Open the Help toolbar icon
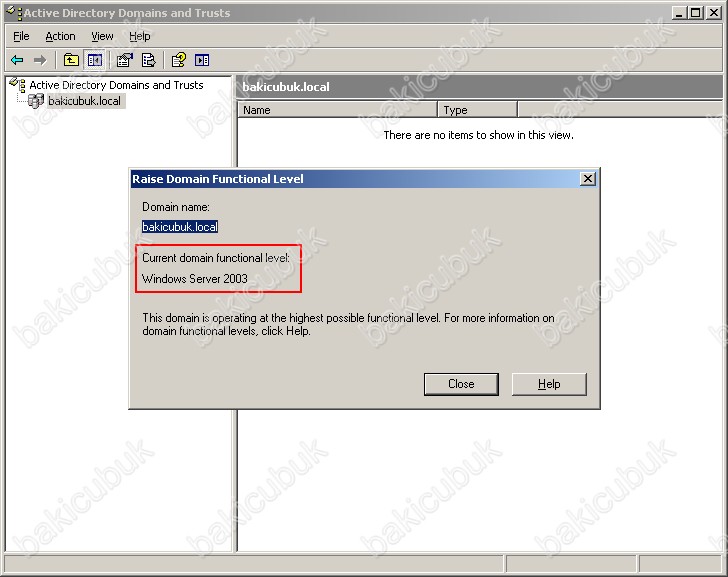 [179, 60]
